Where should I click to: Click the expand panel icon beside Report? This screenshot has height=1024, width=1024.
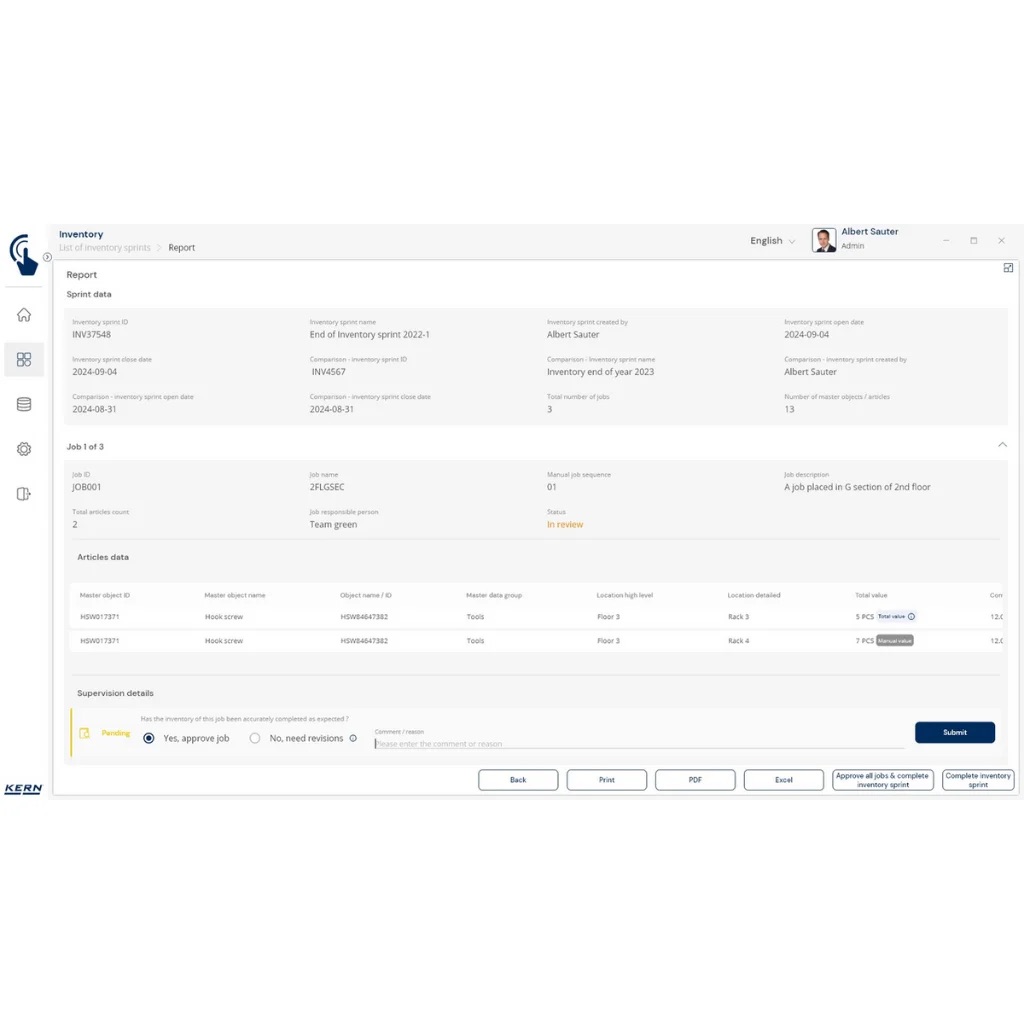tap(1008, 268)
